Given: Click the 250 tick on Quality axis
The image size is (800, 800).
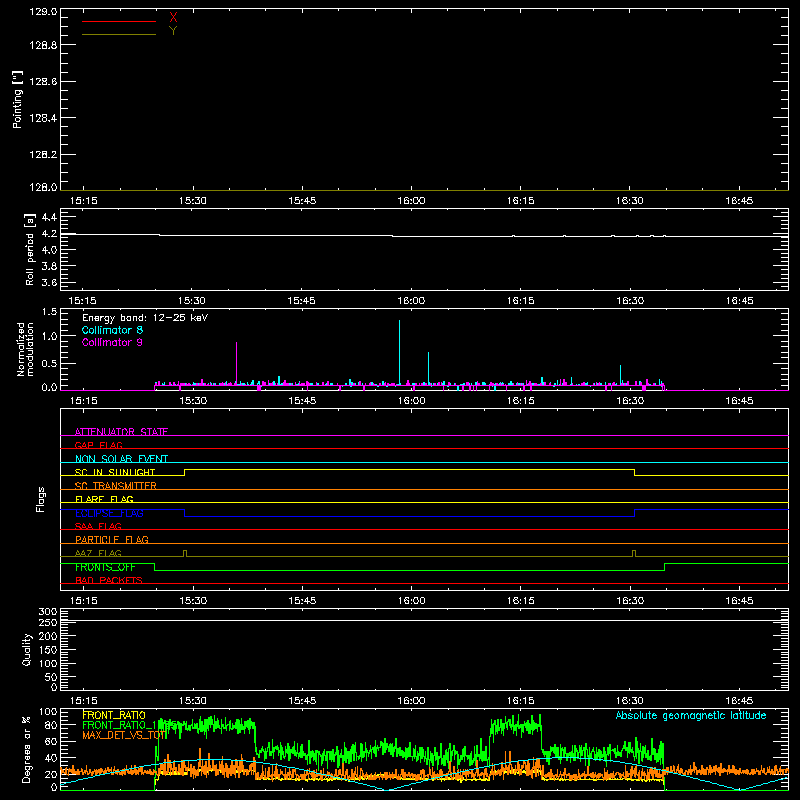Looking at the screenshot, I should point(48,622).
